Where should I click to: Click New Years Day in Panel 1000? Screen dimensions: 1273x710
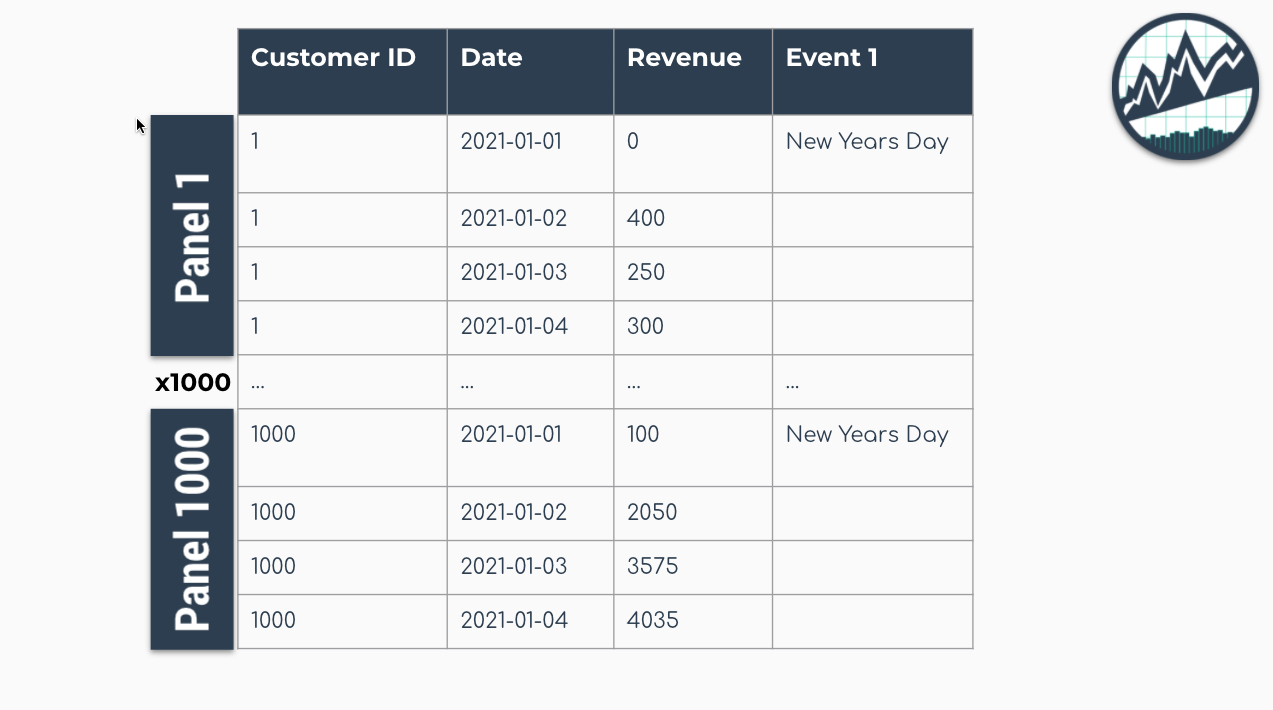coord(866,435)
